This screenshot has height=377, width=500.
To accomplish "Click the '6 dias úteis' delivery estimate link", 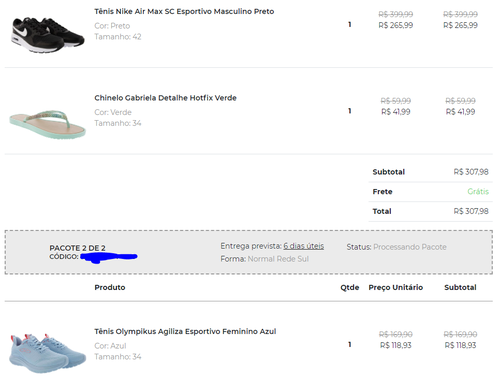I will (304, 246).
